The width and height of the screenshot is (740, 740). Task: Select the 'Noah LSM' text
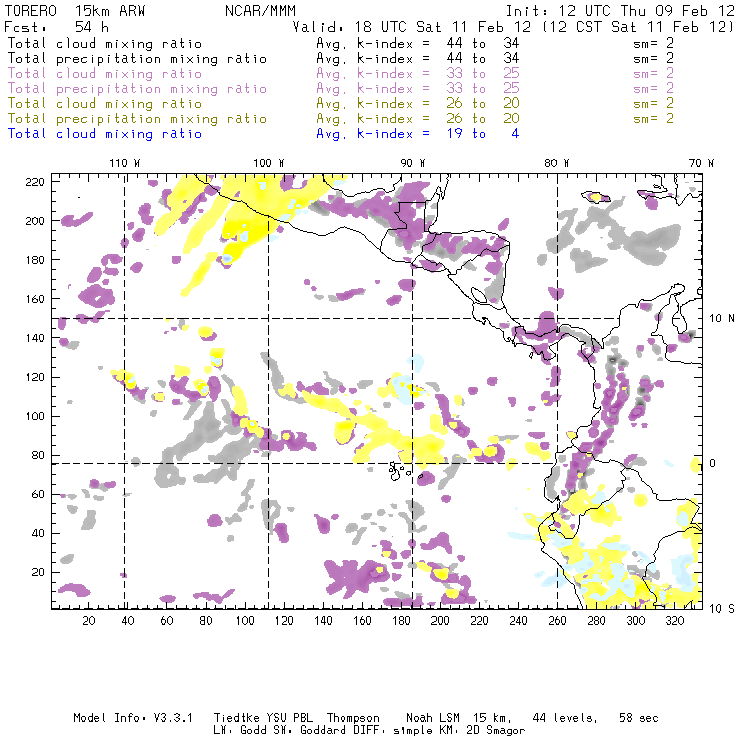click(x=433, y=718)
